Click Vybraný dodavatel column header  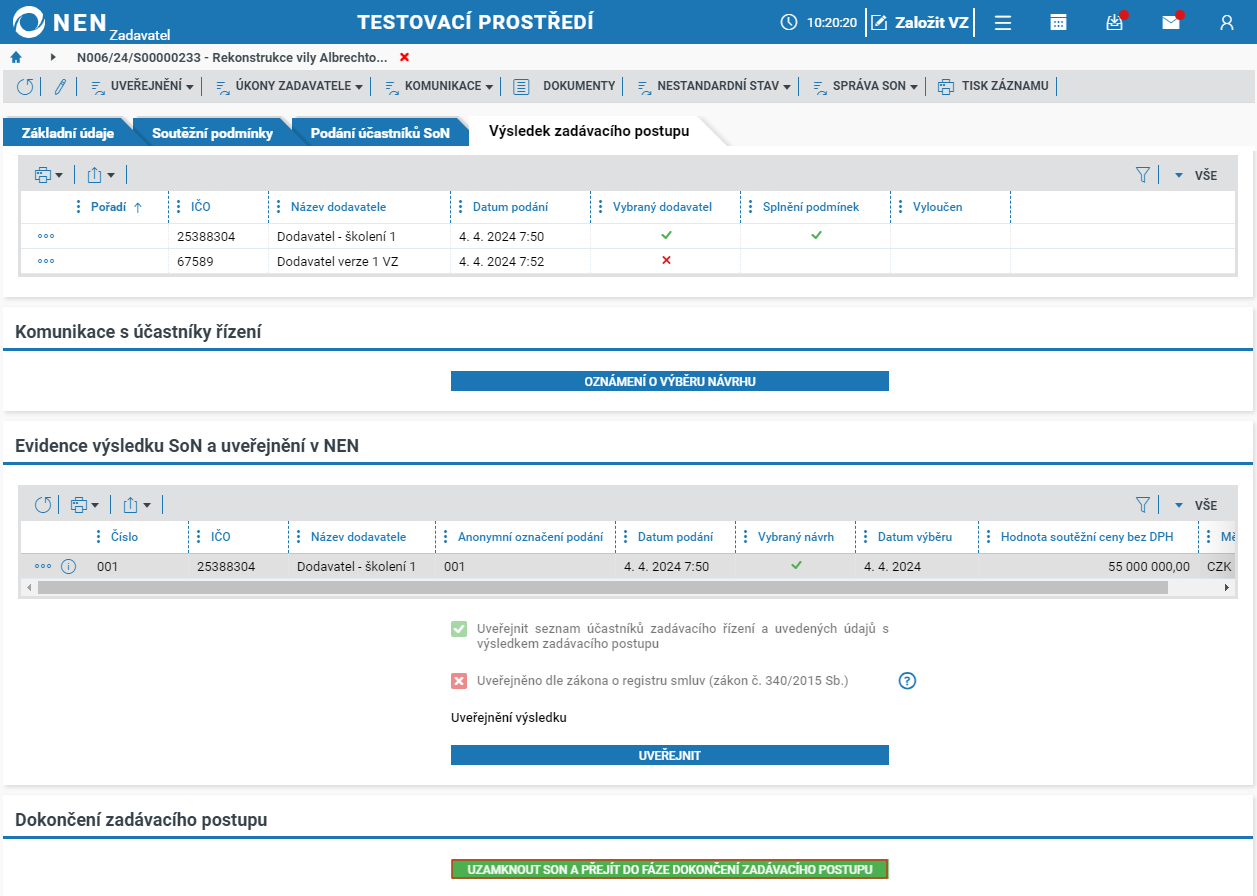click(x=662, y=207)
